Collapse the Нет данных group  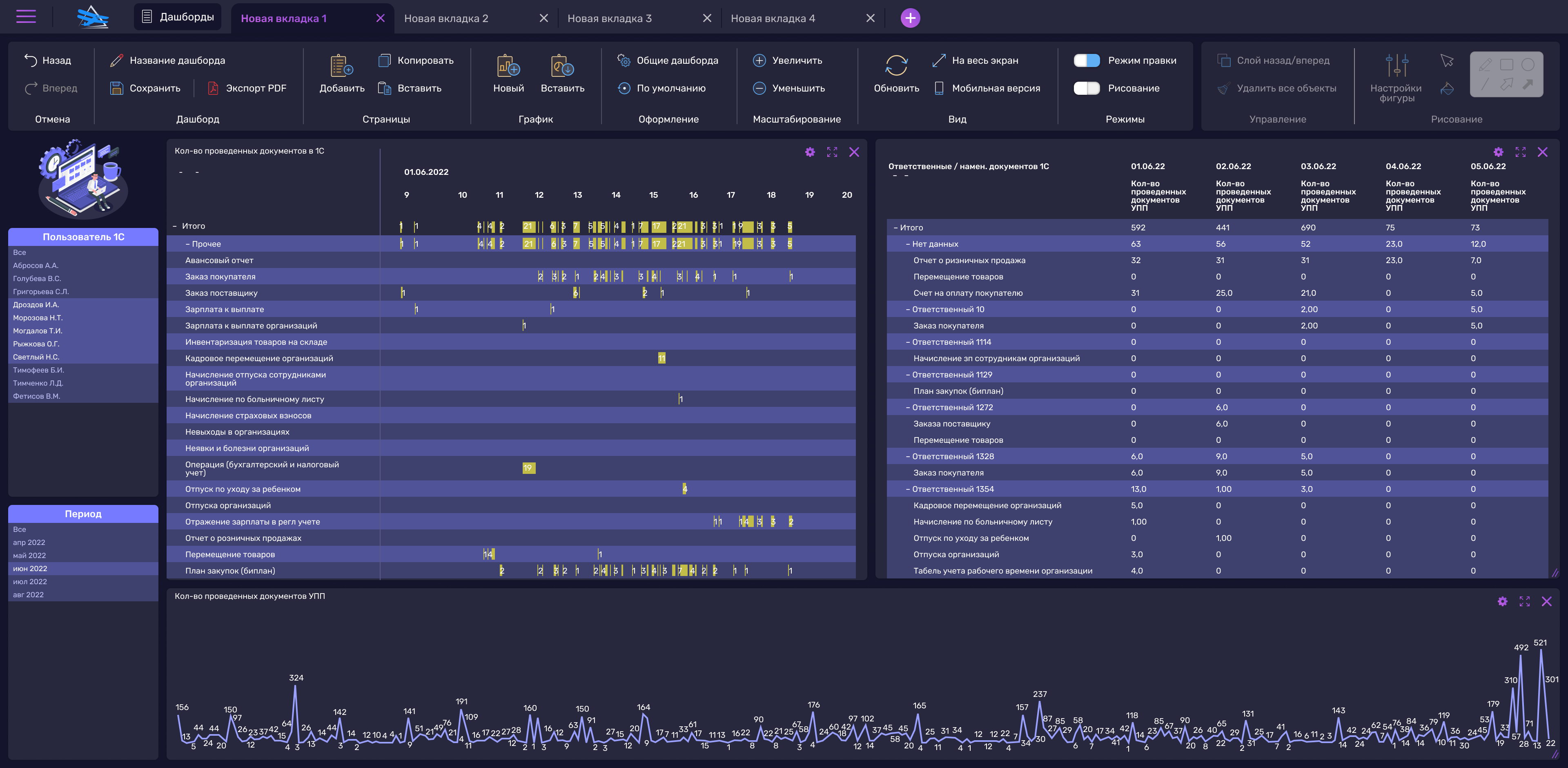908,244
